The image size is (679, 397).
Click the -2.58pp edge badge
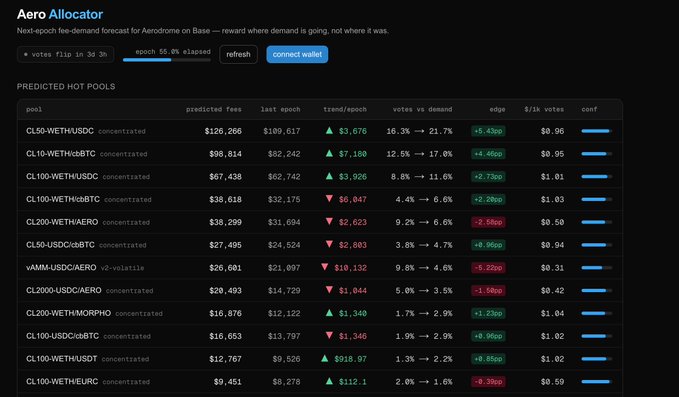coord(488,222)
